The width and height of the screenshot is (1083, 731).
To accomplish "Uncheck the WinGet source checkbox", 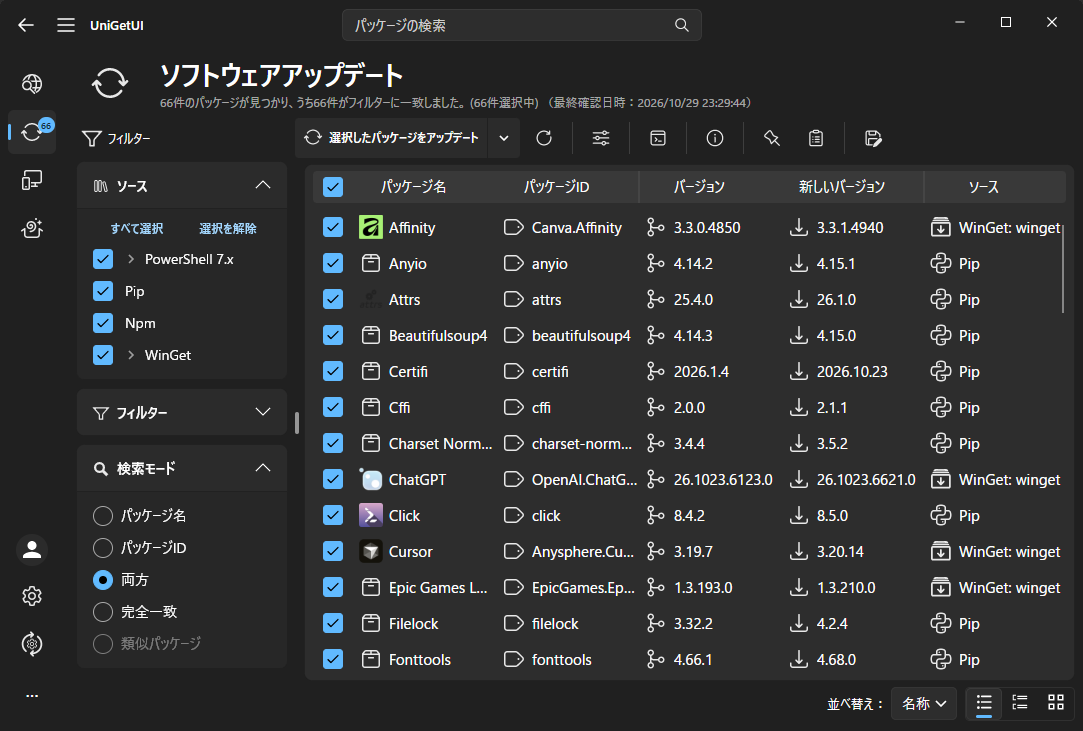I will [103, 355].
